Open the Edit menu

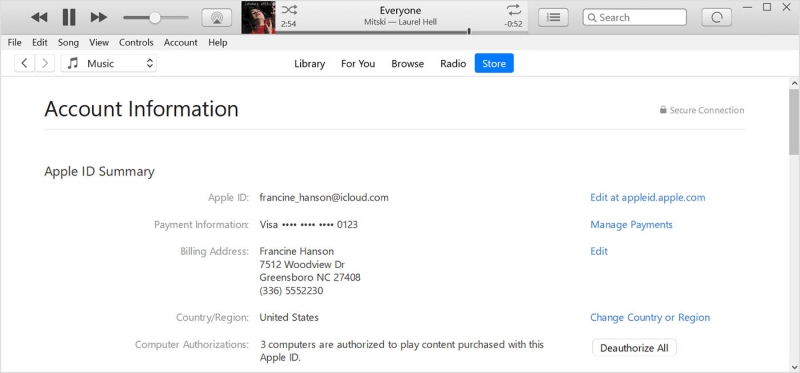[39, 43]
